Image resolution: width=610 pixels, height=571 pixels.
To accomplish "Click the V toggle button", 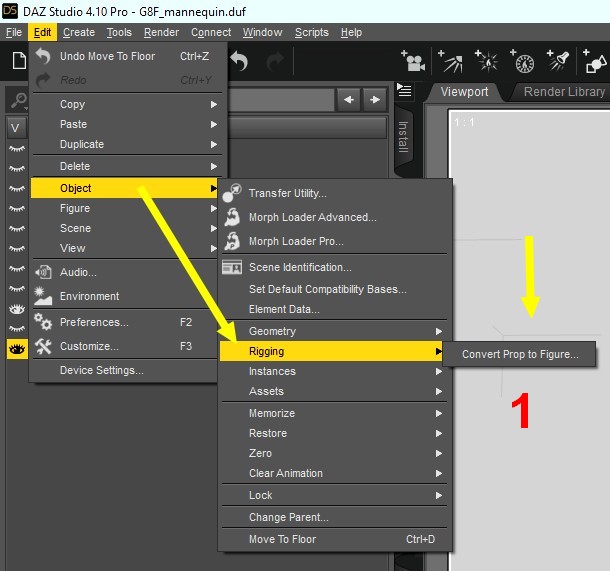I will [x=16, y=128].
